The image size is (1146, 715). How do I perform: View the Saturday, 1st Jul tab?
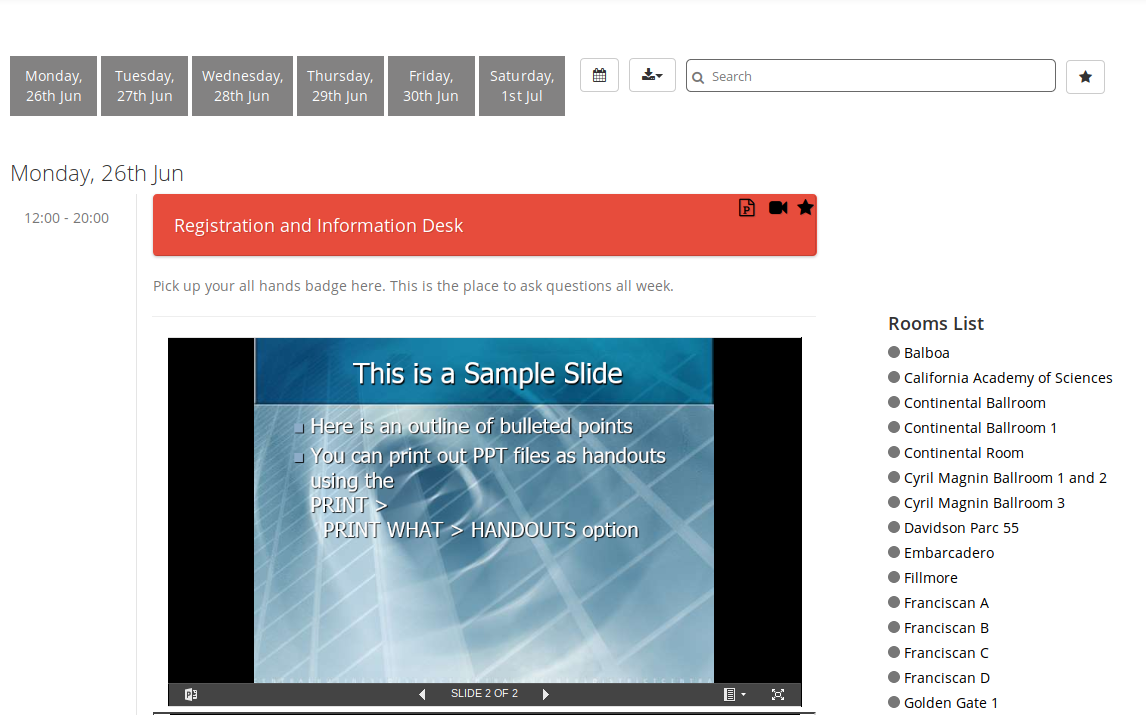522,86
